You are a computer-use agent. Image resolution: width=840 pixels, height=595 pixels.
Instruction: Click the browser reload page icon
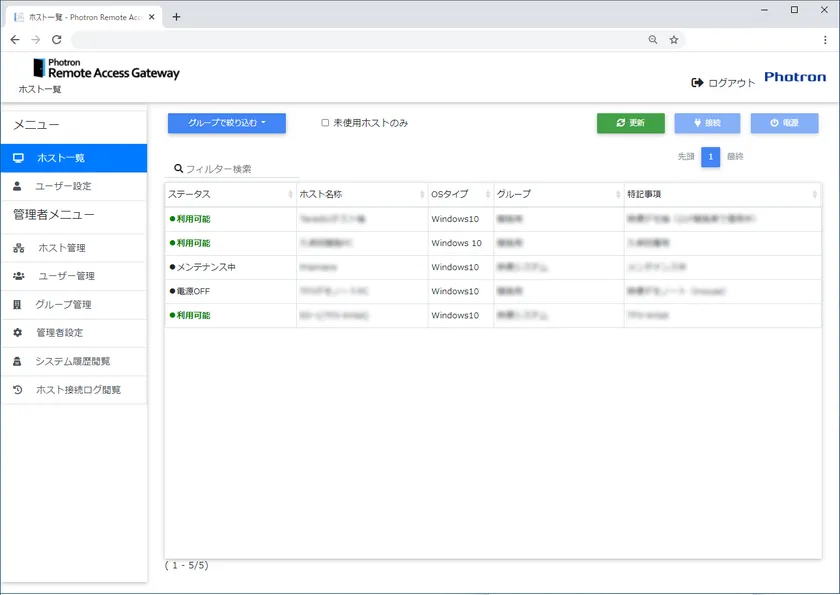pos(57,40)
